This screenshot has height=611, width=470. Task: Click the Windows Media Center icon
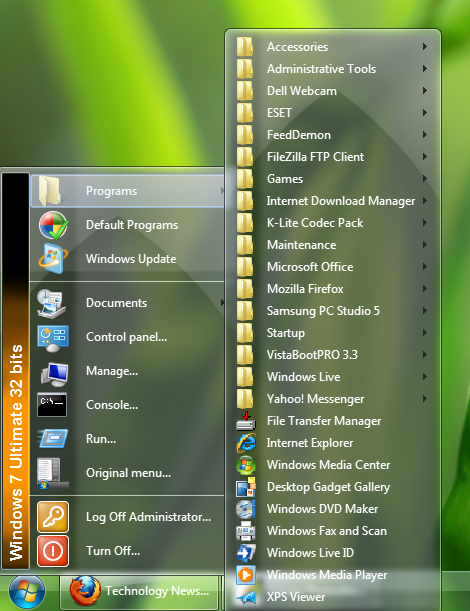[246, 465]
